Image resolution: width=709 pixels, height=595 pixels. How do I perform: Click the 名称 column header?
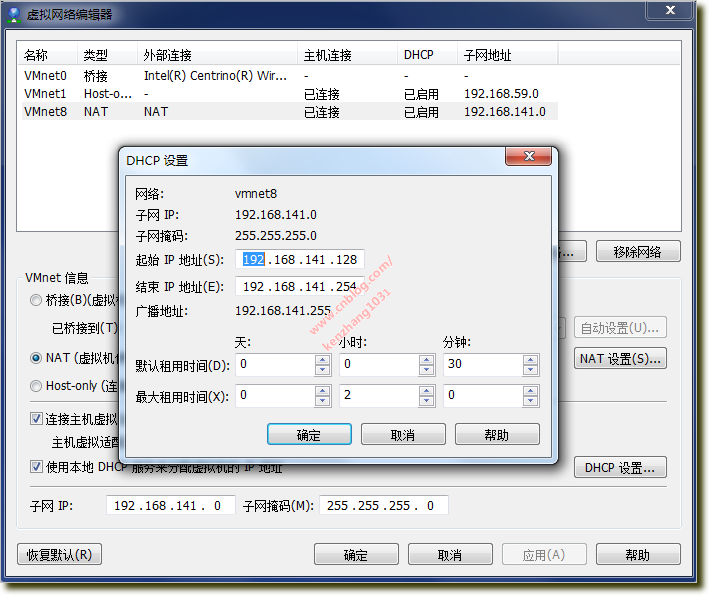point(47,55)
